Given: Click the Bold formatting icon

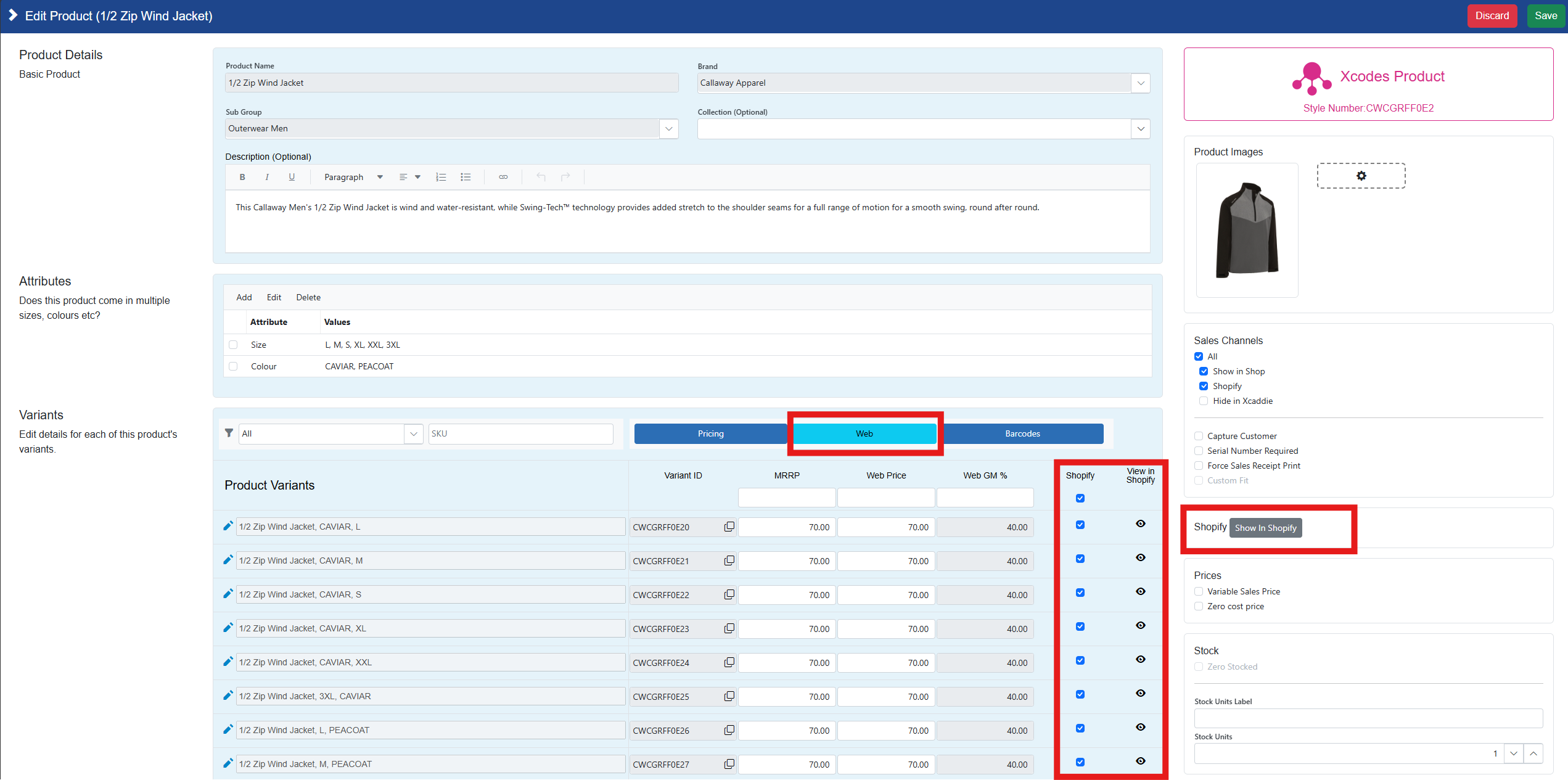Looking at the screenshot, I should (x=242, y=177).
